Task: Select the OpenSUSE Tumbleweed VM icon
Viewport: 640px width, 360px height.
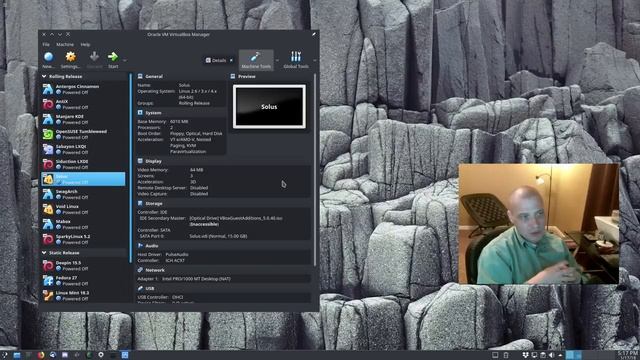Action: (x=48, y=134)
